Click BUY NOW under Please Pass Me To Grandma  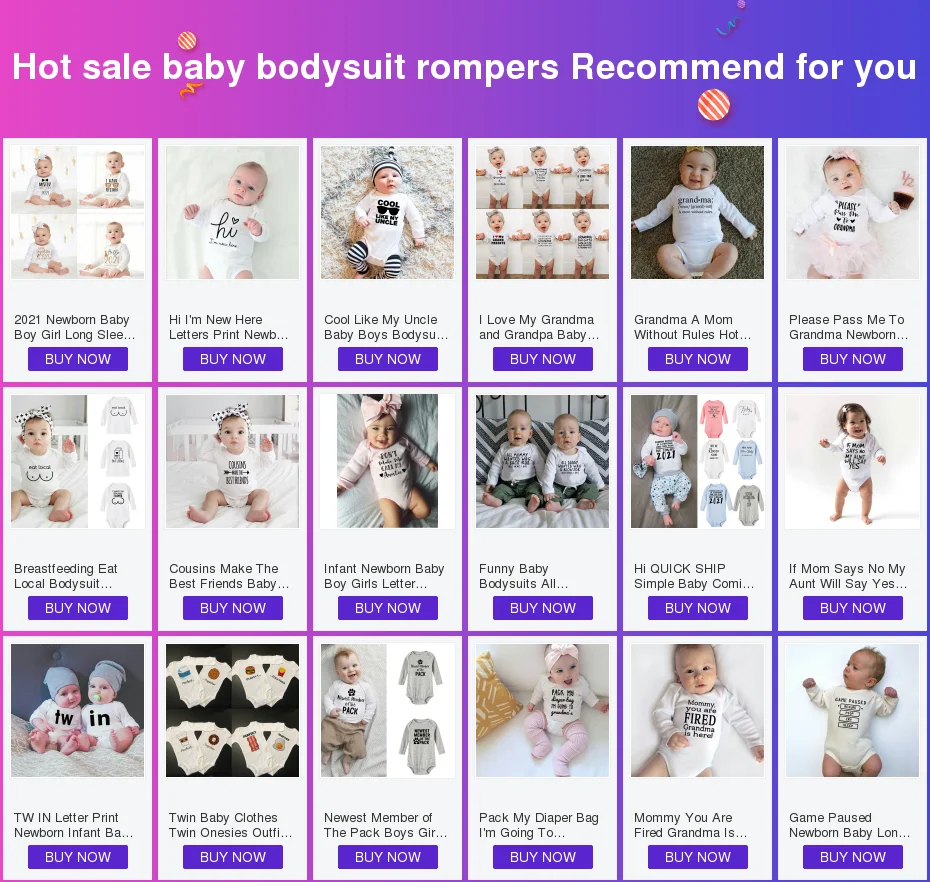point(853,359)
